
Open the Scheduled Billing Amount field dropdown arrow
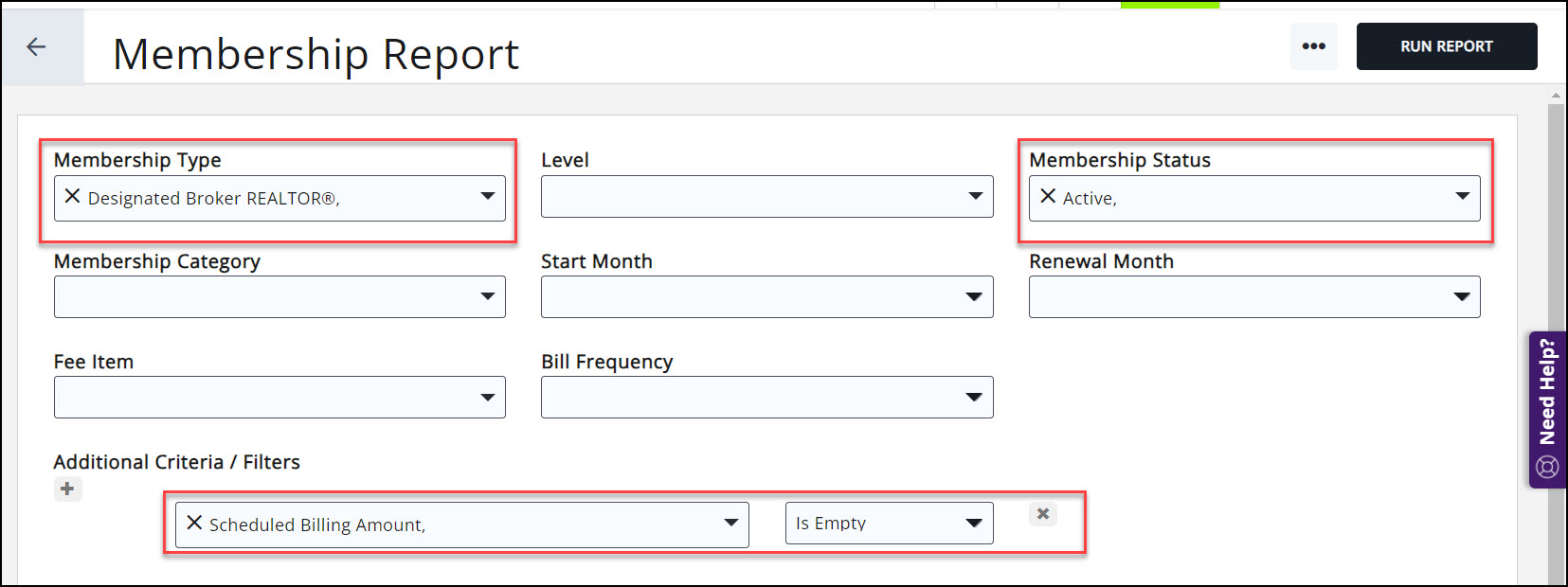730,524
